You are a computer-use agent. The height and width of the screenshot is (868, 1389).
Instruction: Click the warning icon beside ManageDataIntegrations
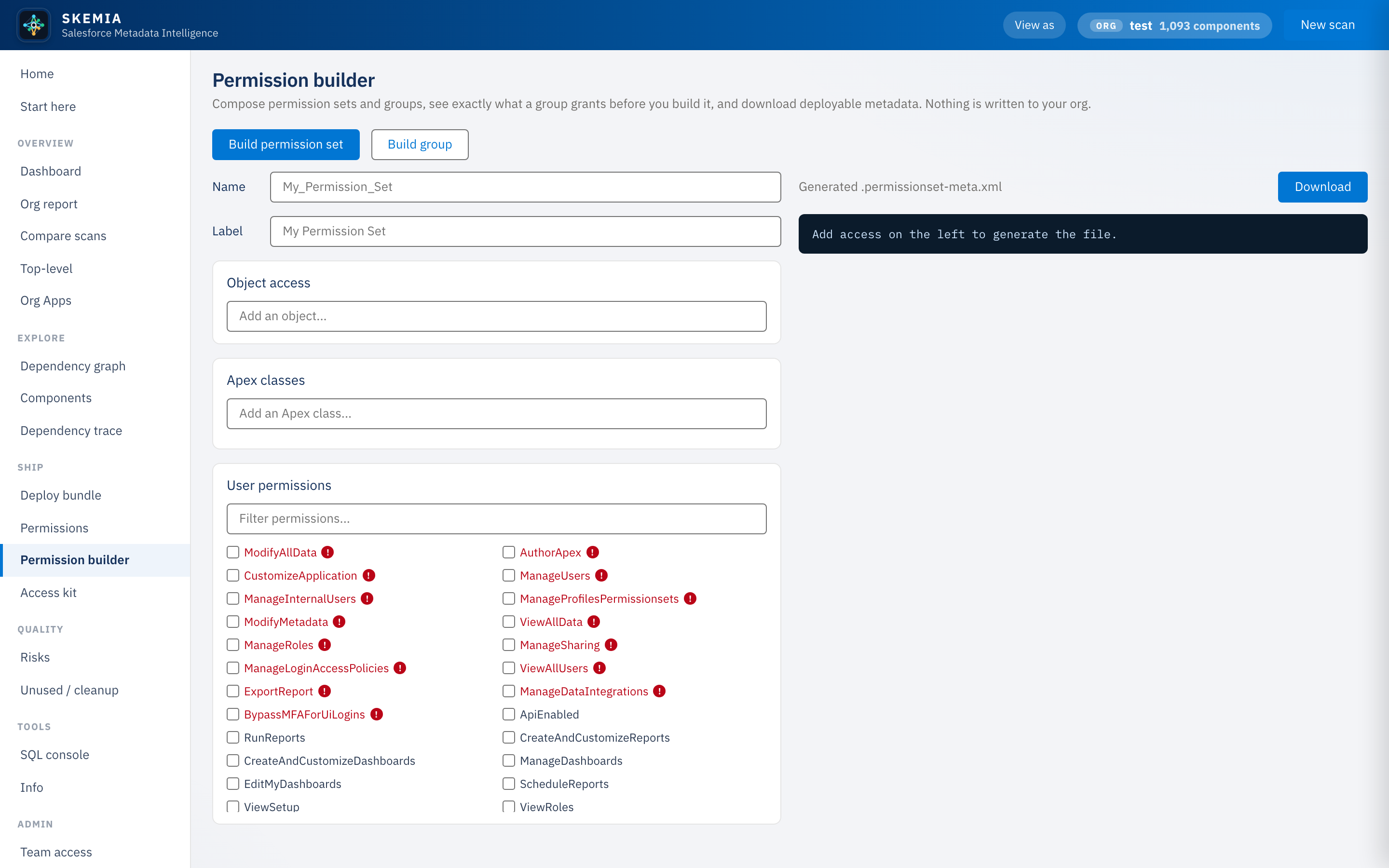click(659, 691)
